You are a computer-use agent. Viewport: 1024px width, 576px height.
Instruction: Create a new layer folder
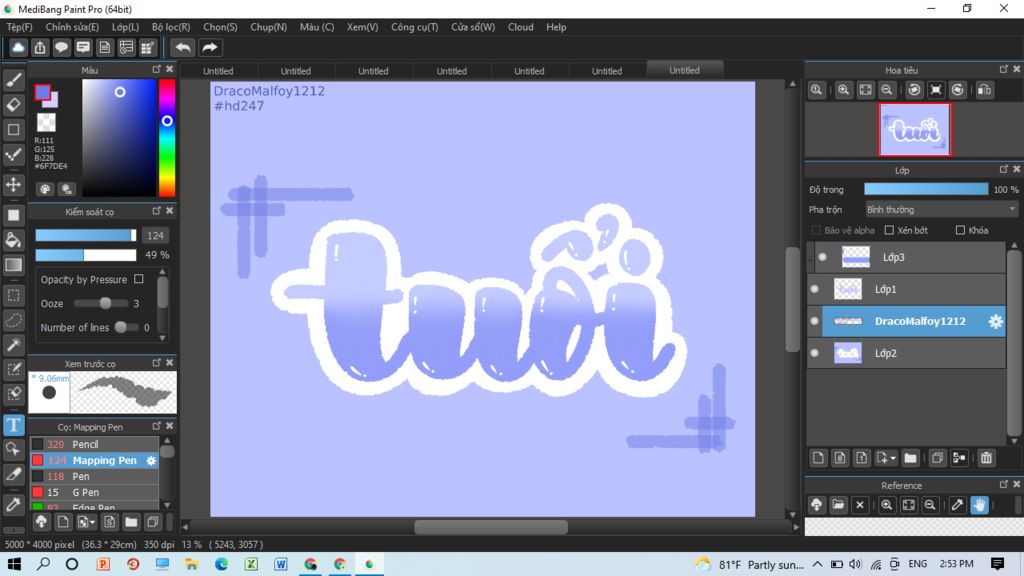click(910, 458)
